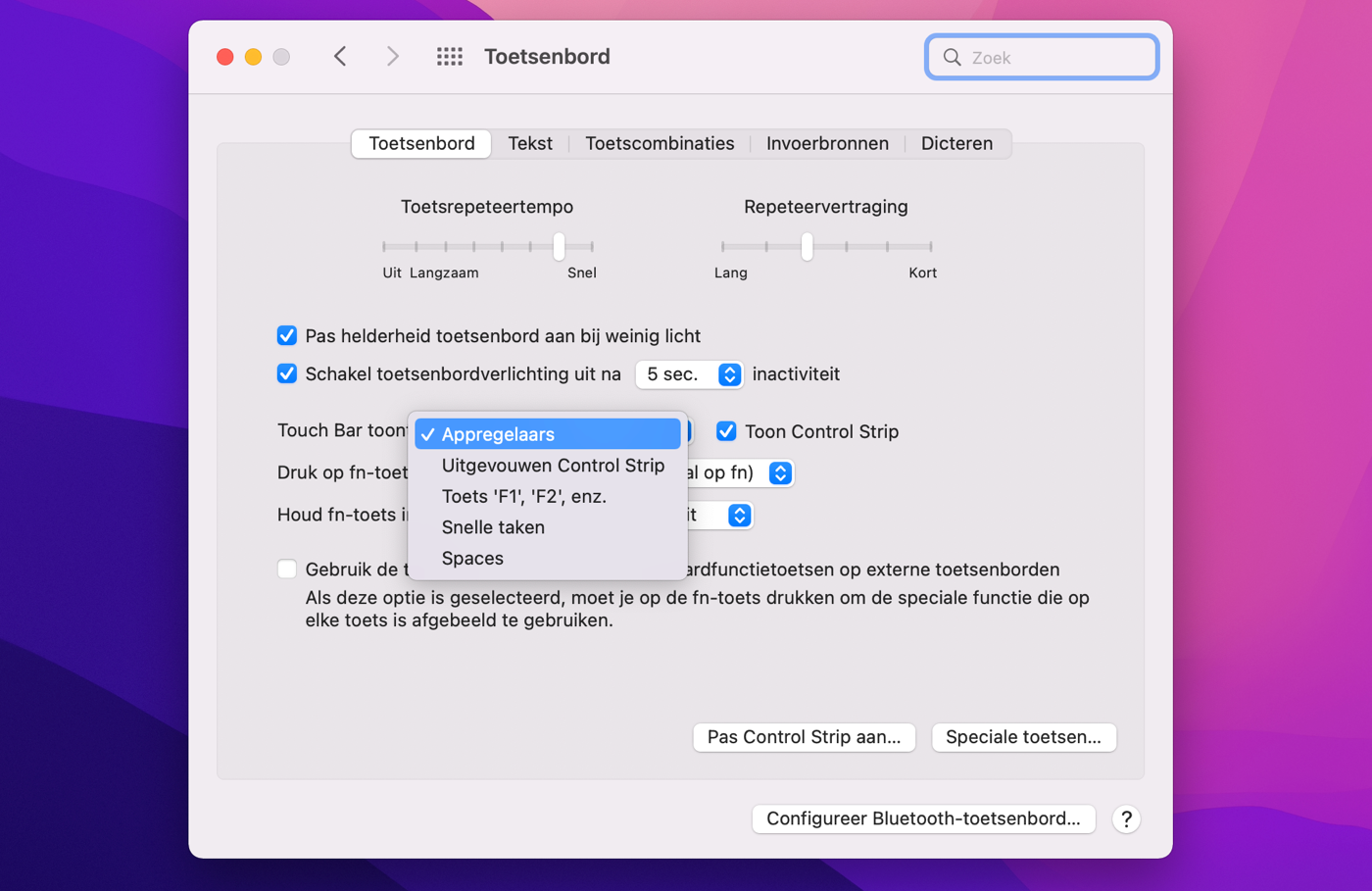Click the 'Speciale toetsen...' button
This screenshot has width=1372, height=891.
1023,737
